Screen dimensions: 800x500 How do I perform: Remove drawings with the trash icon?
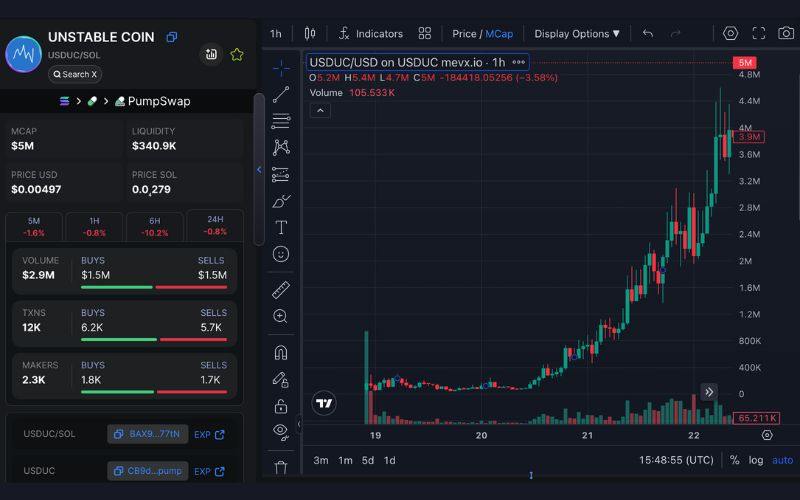[x=281, y=467]
